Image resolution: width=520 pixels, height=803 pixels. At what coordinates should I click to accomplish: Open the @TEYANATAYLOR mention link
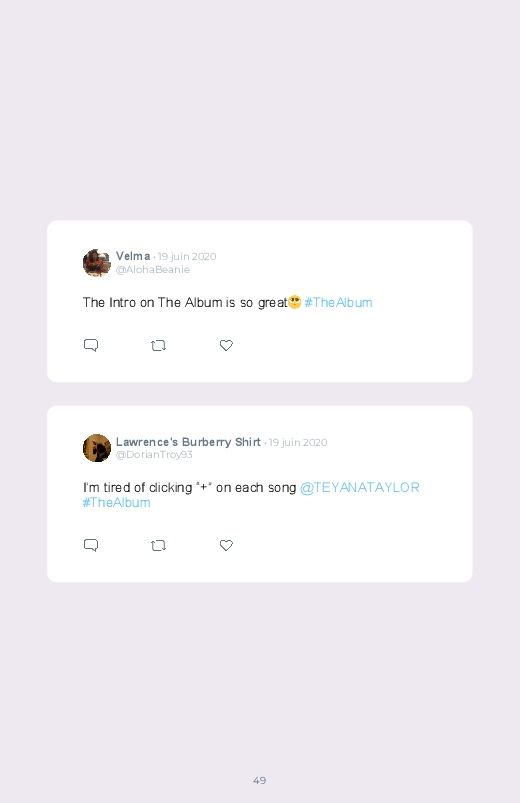[x=360, y=488]
